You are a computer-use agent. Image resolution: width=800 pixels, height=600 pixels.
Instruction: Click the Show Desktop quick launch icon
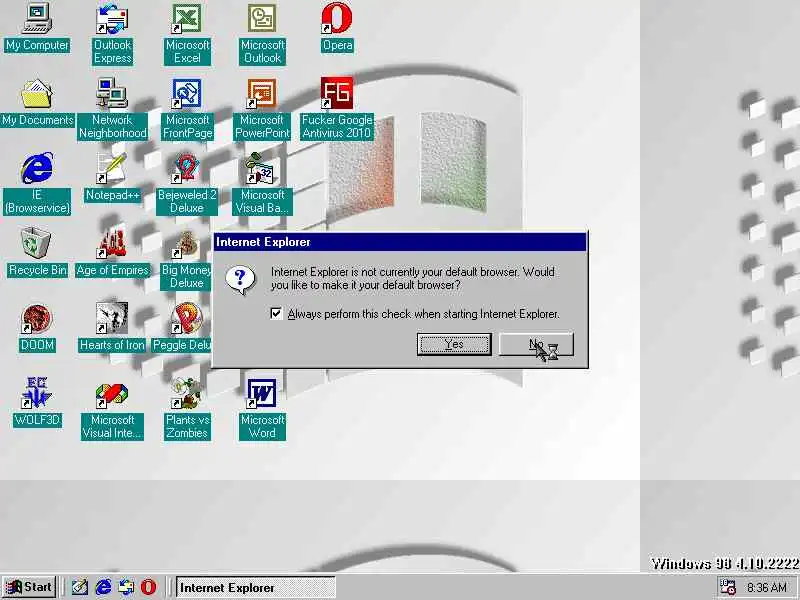click(80, 587)
